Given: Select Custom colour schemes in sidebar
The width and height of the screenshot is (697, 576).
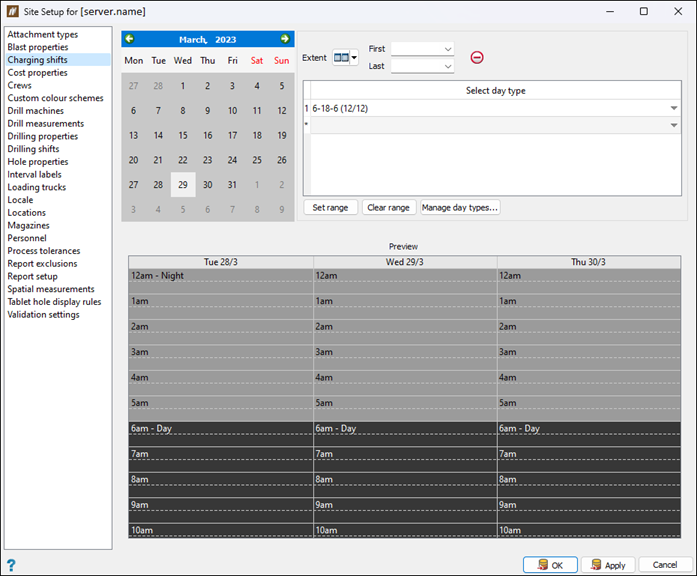Looking at the screenshot, I should click(x=55, y=98).
